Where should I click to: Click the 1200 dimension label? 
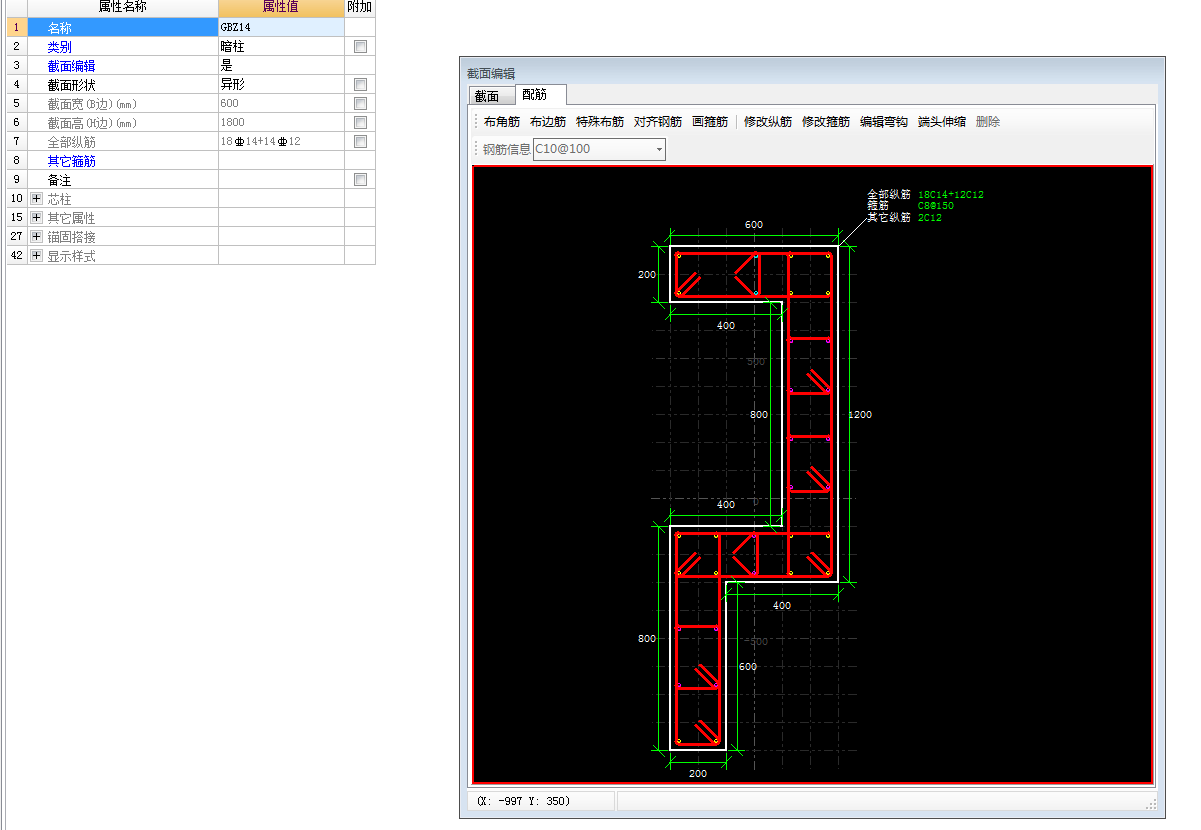[860, 414]
